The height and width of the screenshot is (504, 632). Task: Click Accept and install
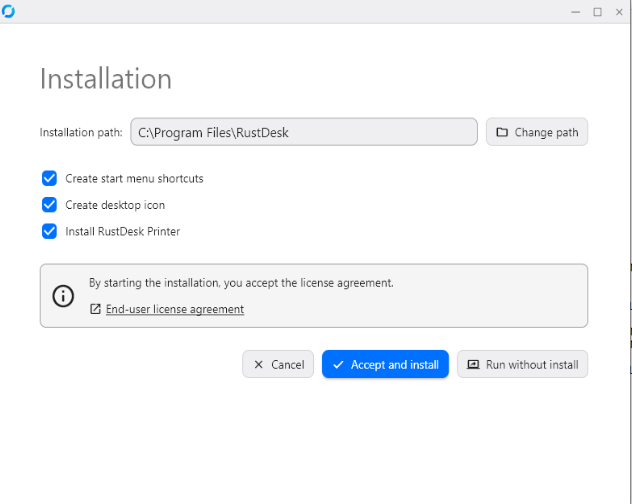coord(385,364)
